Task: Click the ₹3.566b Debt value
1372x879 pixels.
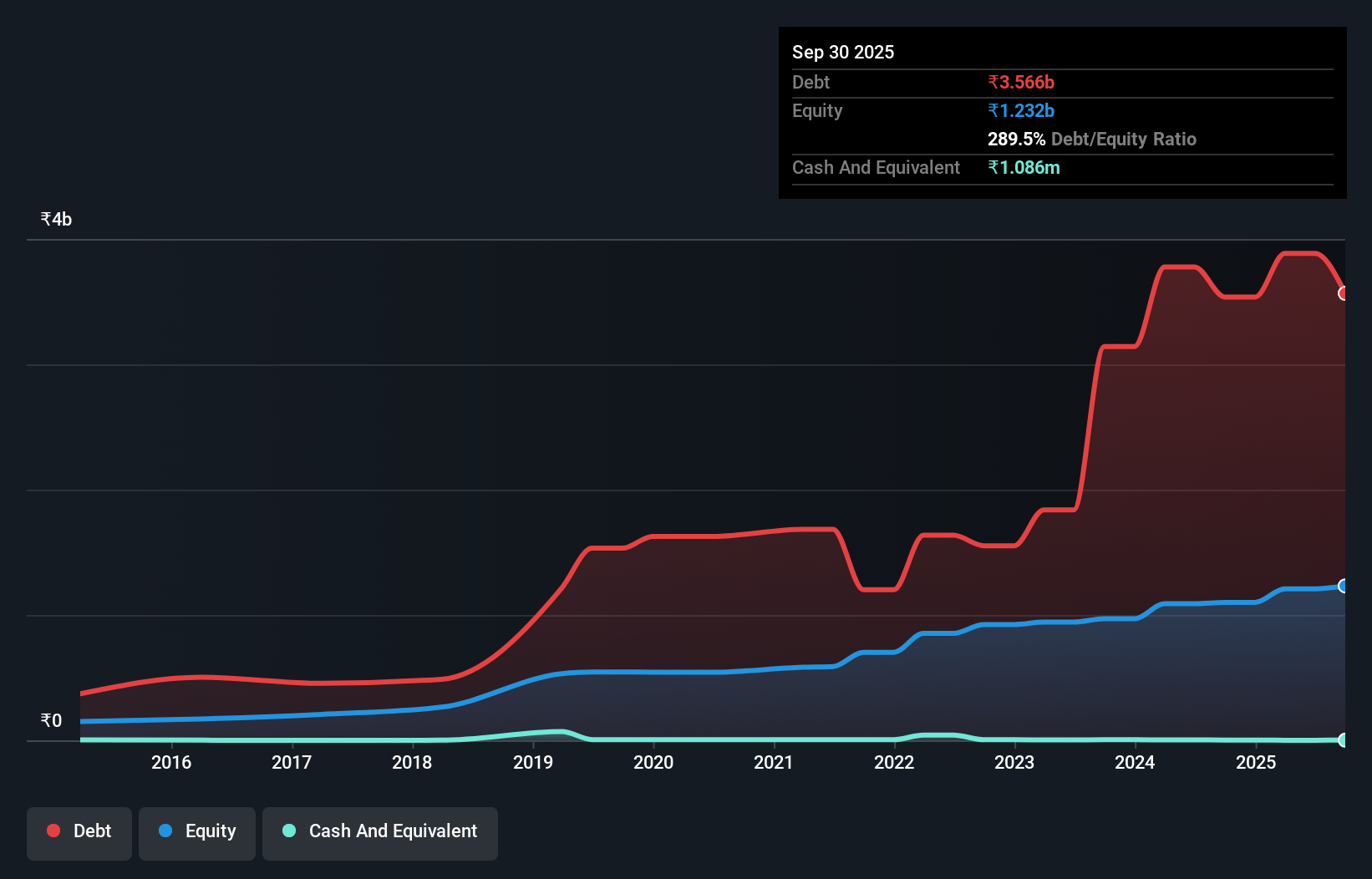Action: [1021, 82]
